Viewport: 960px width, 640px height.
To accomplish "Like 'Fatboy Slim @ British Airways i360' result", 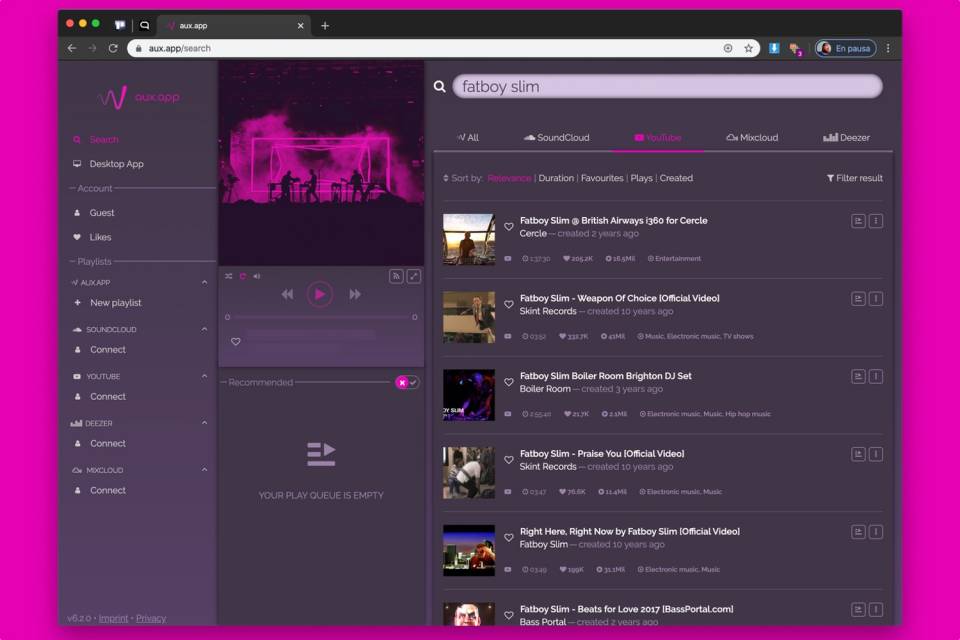I will click(509, 227).
